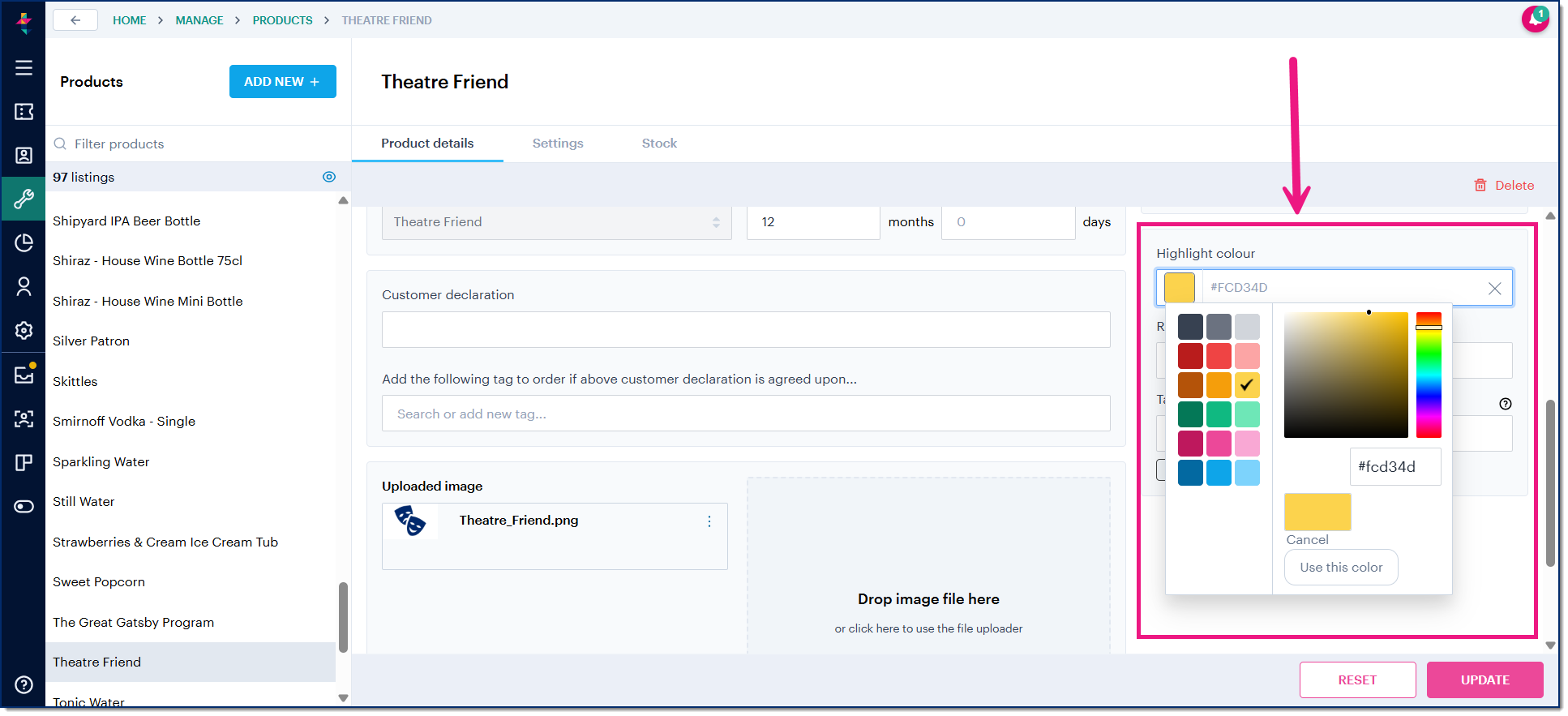The height and width of the screenshot is (716, 1568).
Task: Open the ticket icon in sidebar
Action: [24, 111]
